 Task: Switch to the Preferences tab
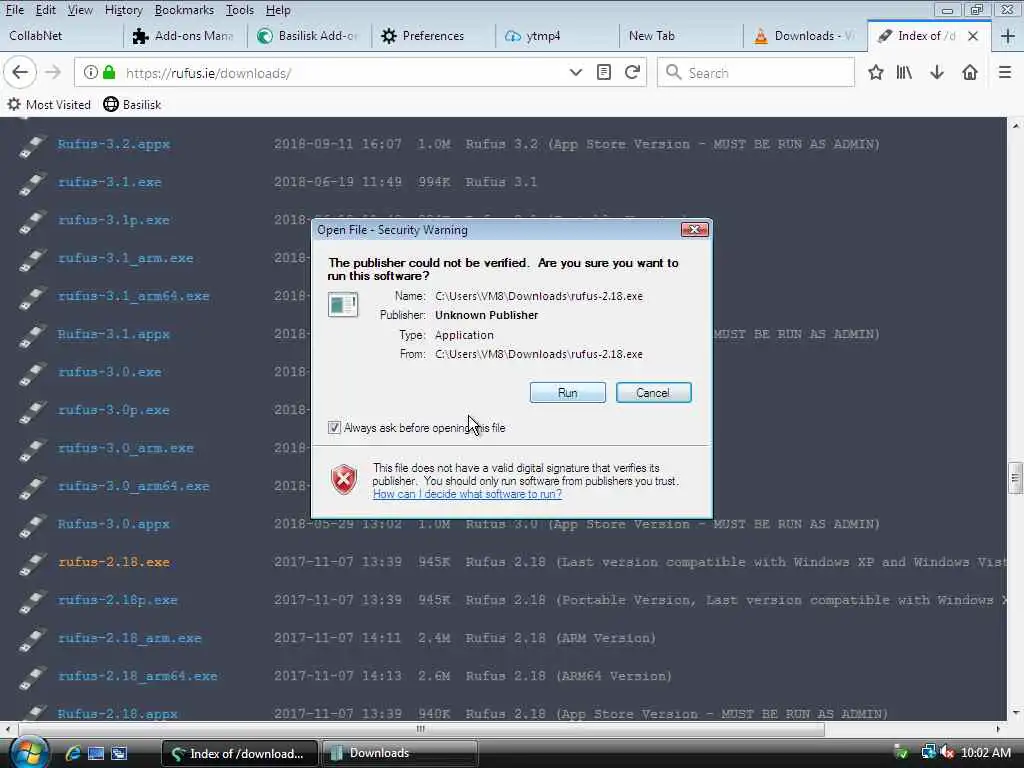(x=434, y=36)
